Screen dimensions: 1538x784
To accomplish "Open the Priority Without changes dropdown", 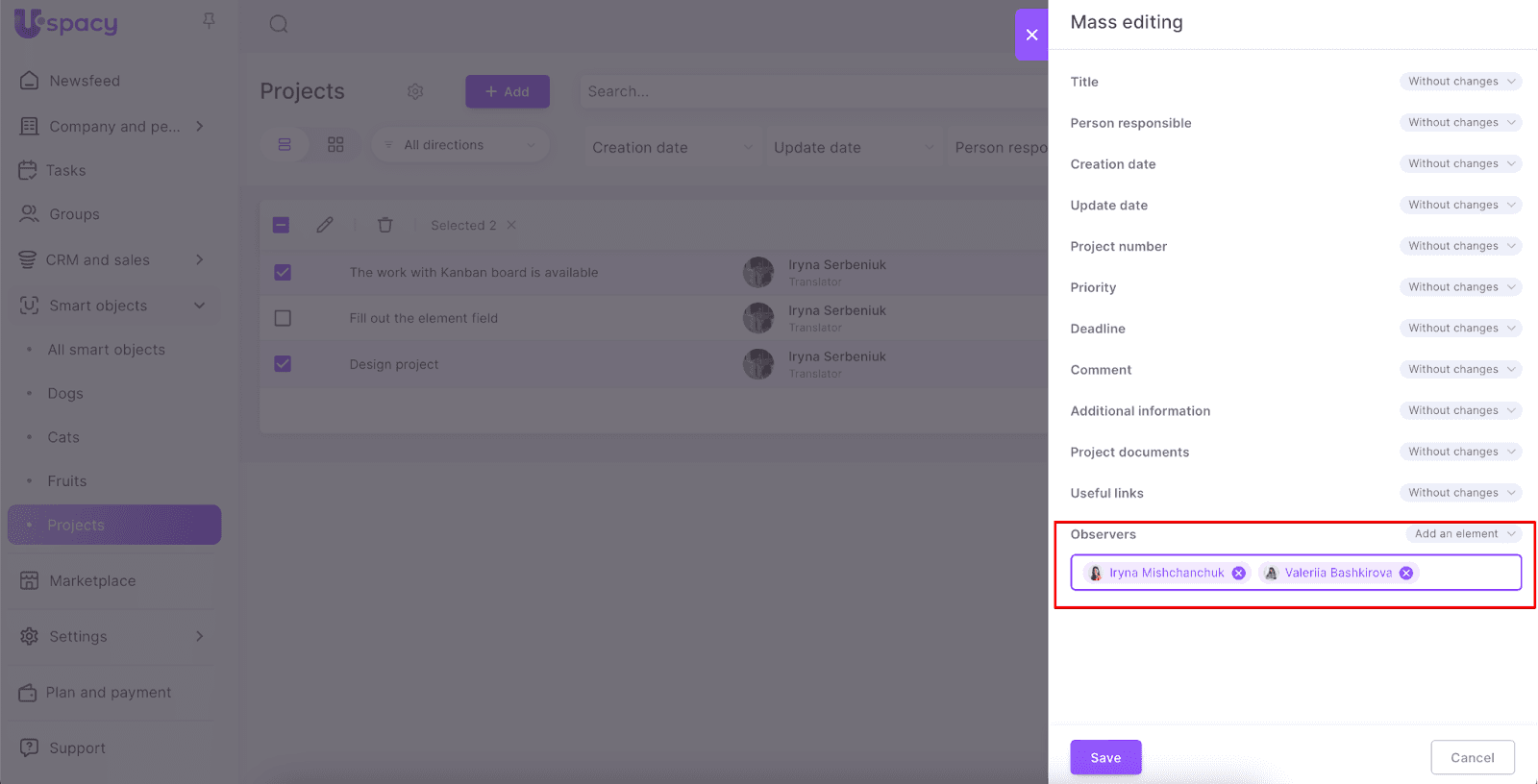I will point(1460,287).
